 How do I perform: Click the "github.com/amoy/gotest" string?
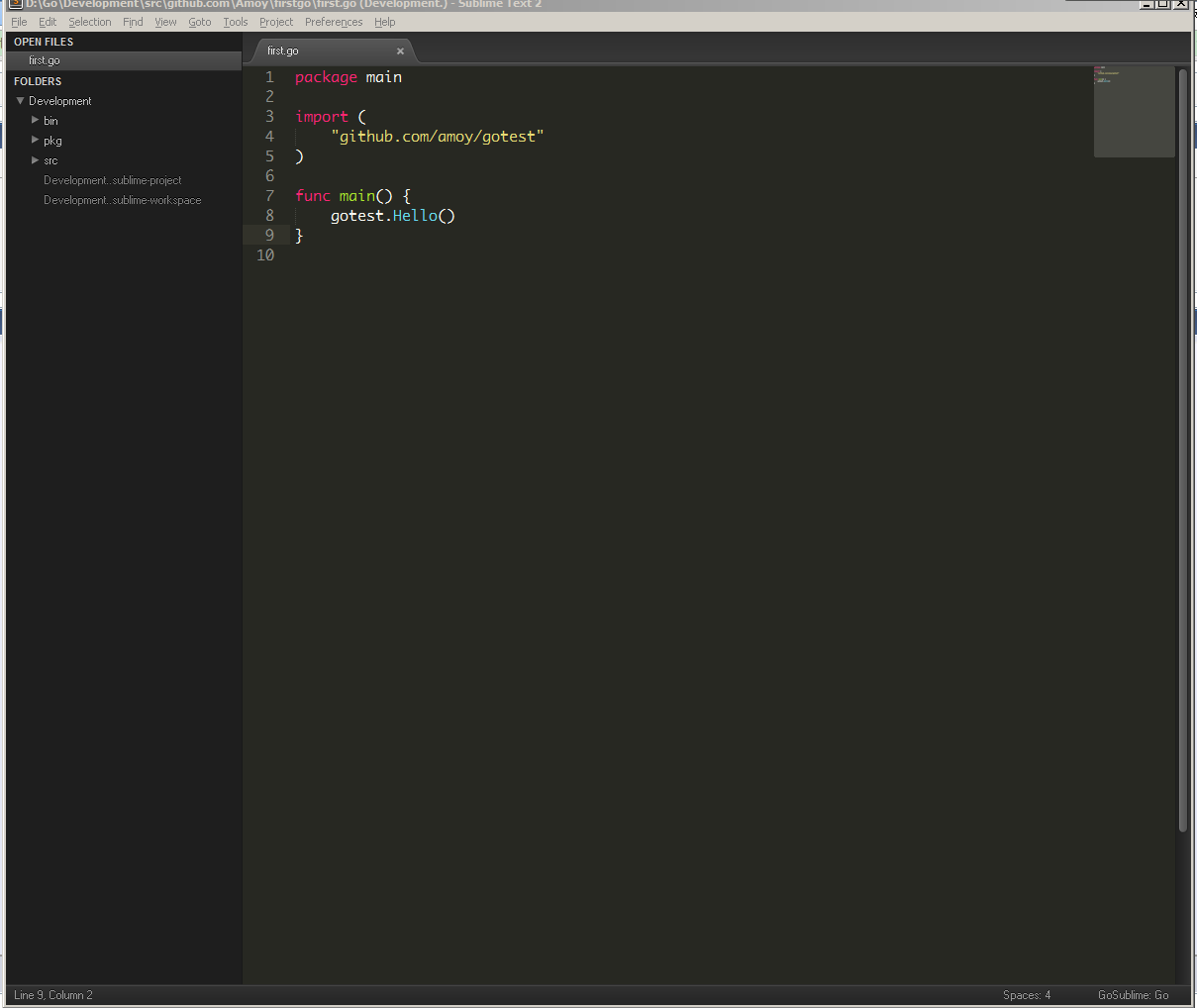tap(438, 137)
